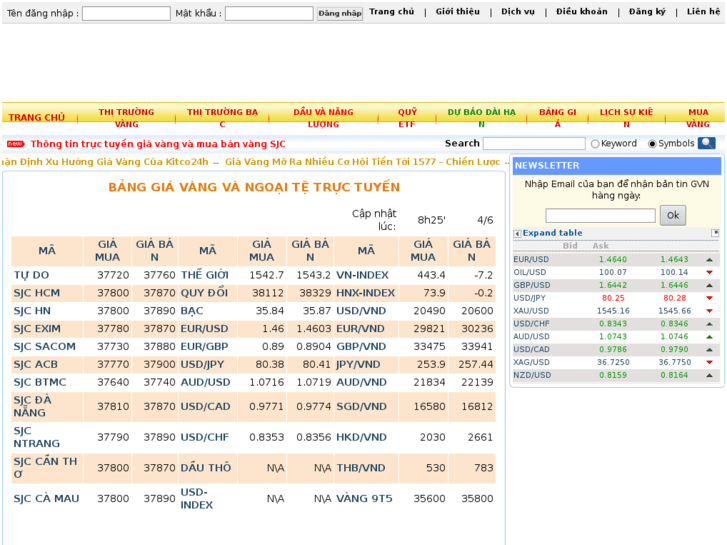
Task: Click the NZD/USD green up arrow
Action: tap(709, 375)
